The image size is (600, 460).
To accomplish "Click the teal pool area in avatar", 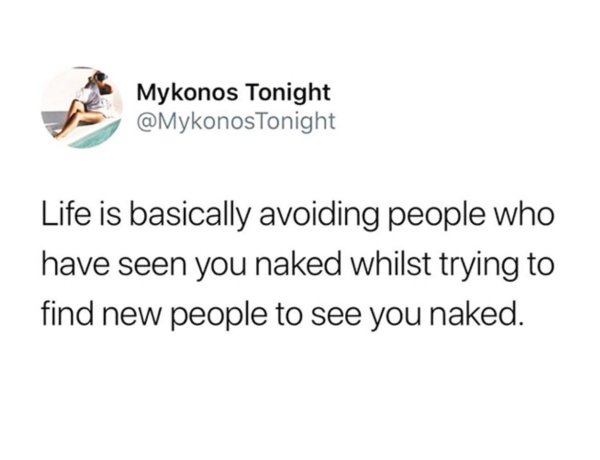I will 96,137.
